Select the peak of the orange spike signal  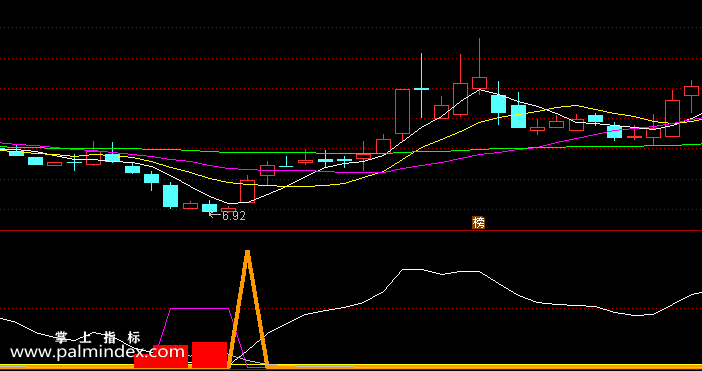click(247, 253)
